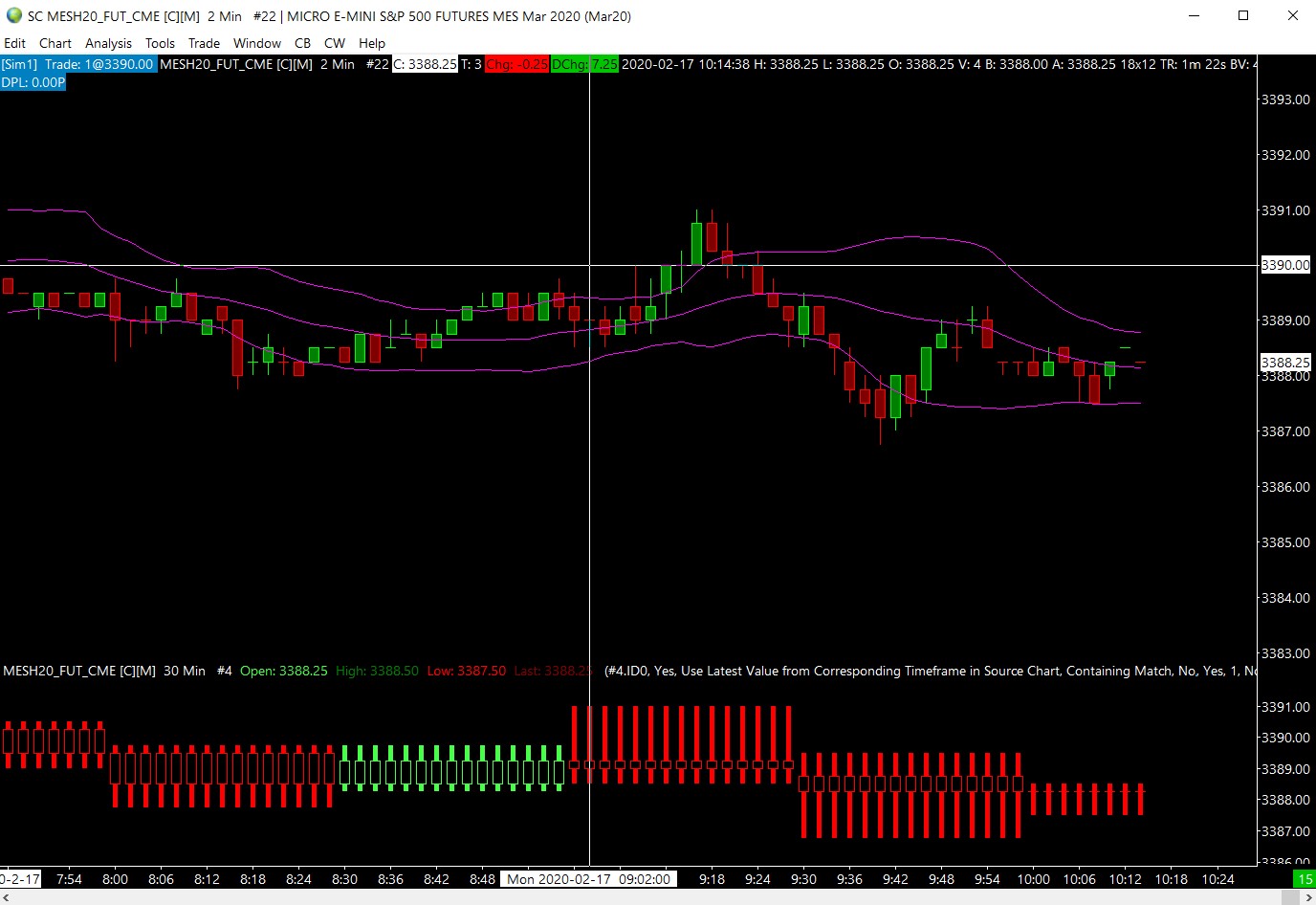Click the 8:30 time label on time axis
Viewport: 1316px width, 905px height.
pyautogui.click(x=344, y=879)
